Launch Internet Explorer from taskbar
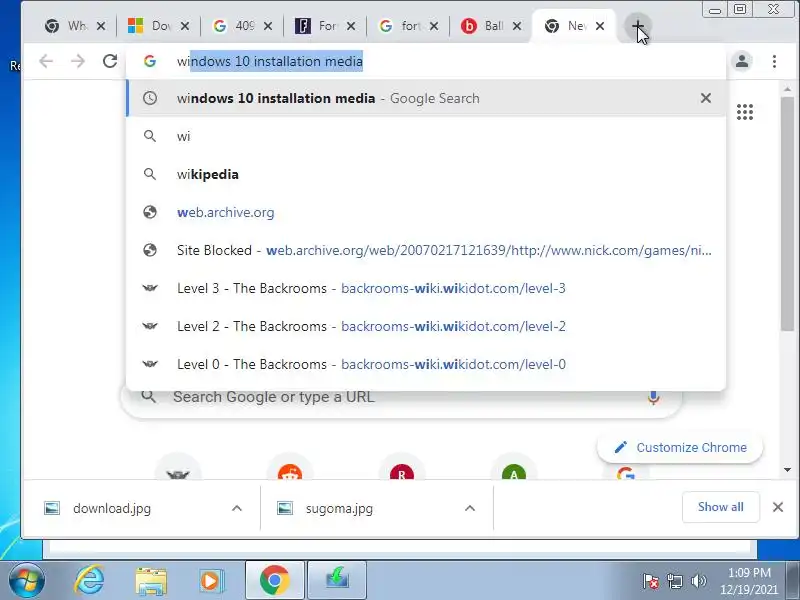Screen dimensions: 800x600 click(89, 580)
